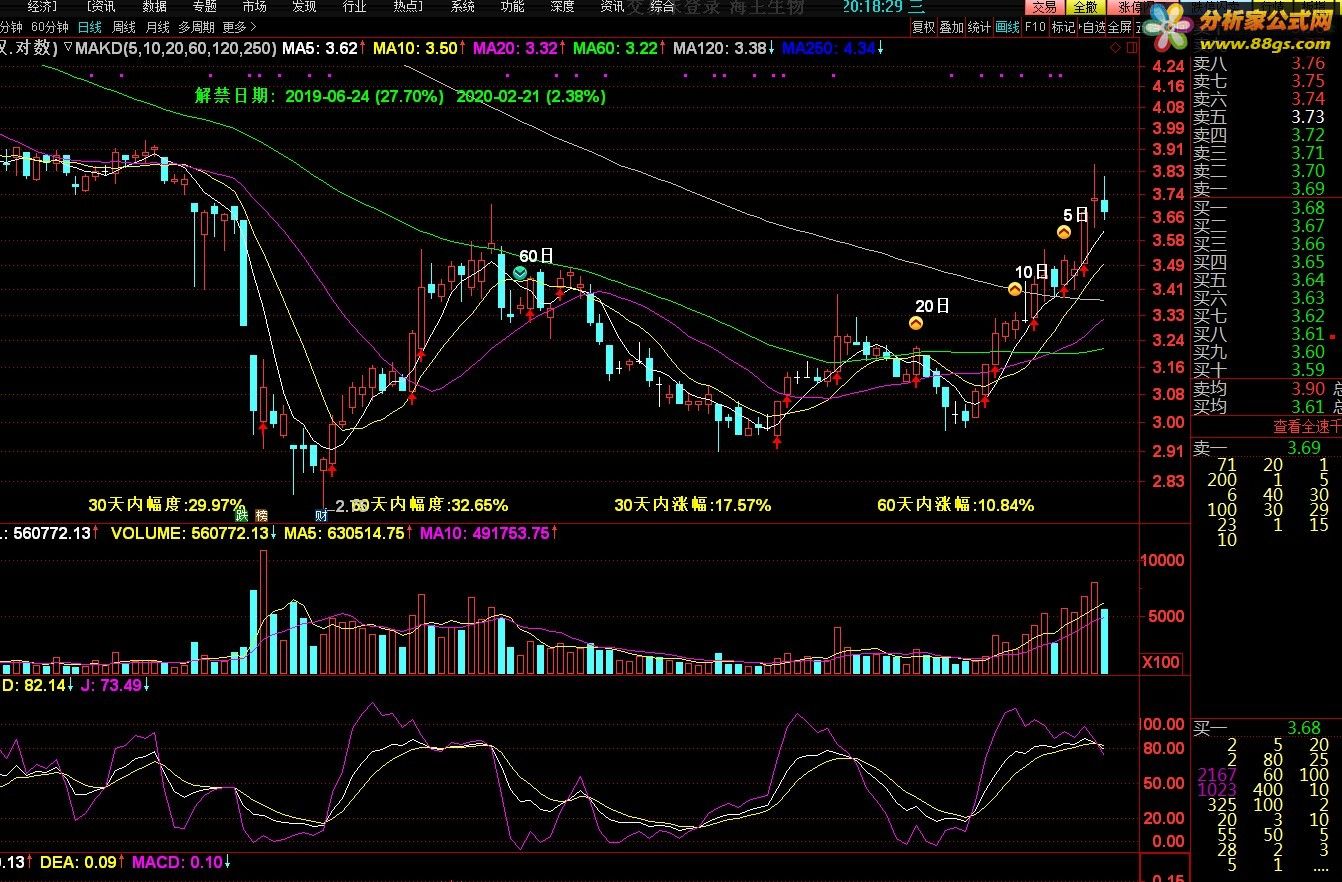Click 买均 average price 3.61

pos(1260,406)
